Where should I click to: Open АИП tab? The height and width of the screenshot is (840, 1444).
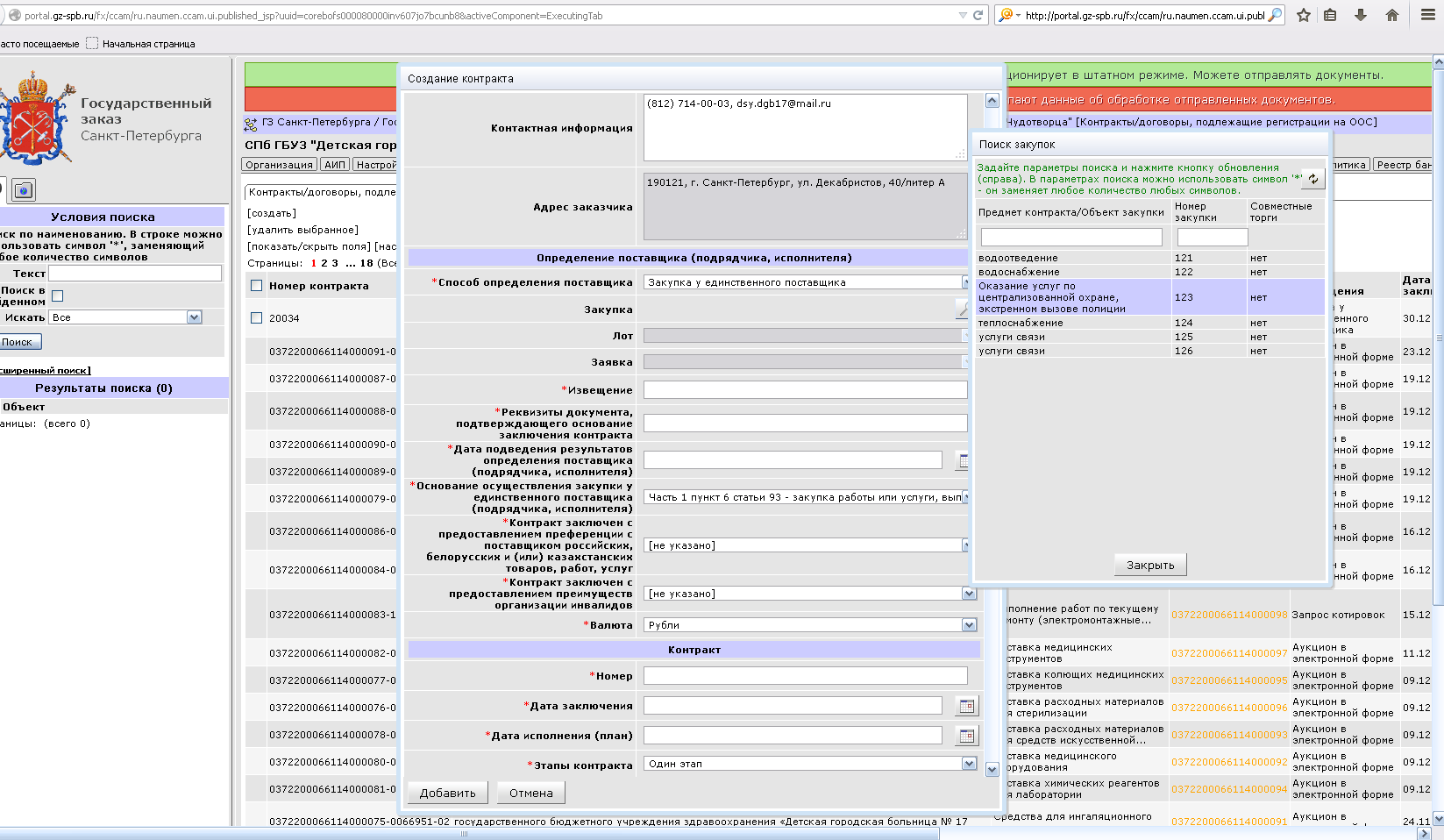tap(335, 165)
